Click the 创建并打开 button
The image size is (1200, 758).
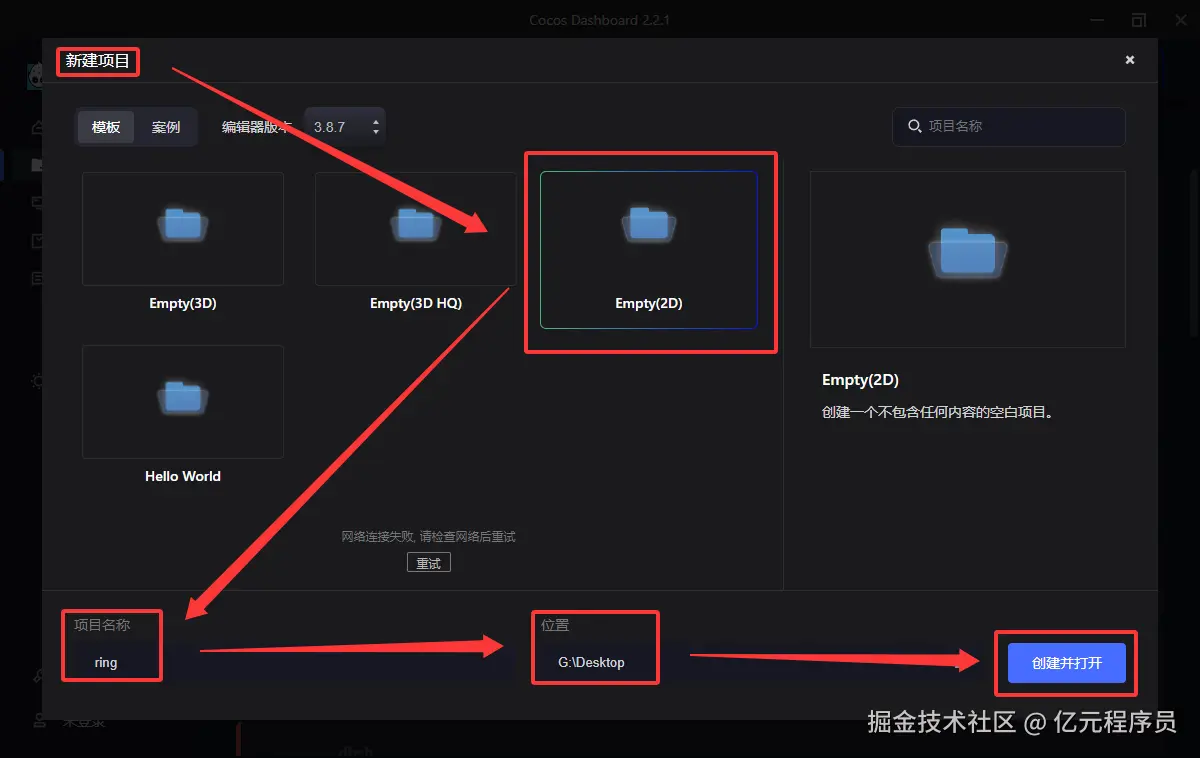[x=1067, y=663]
